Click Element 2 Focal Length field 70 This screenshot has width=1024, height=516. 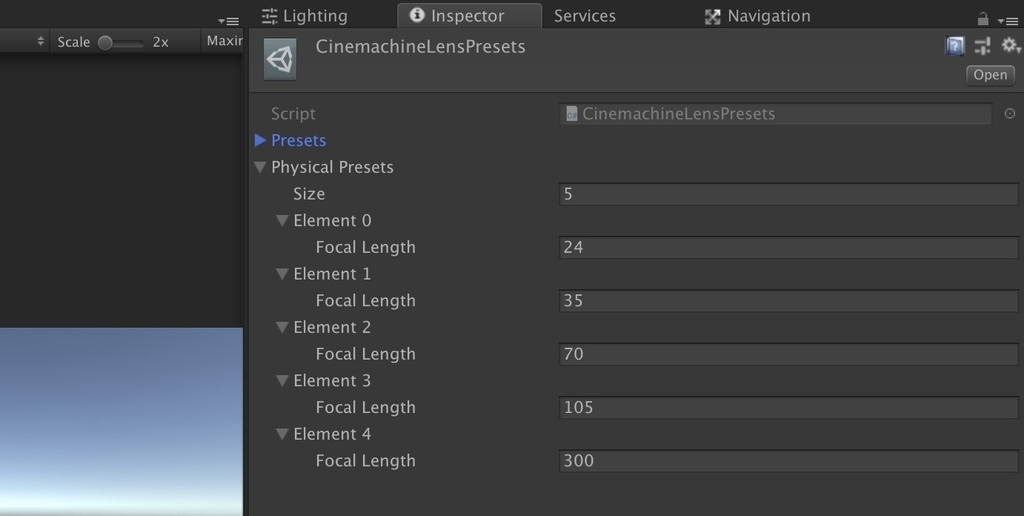coord(788,354)
